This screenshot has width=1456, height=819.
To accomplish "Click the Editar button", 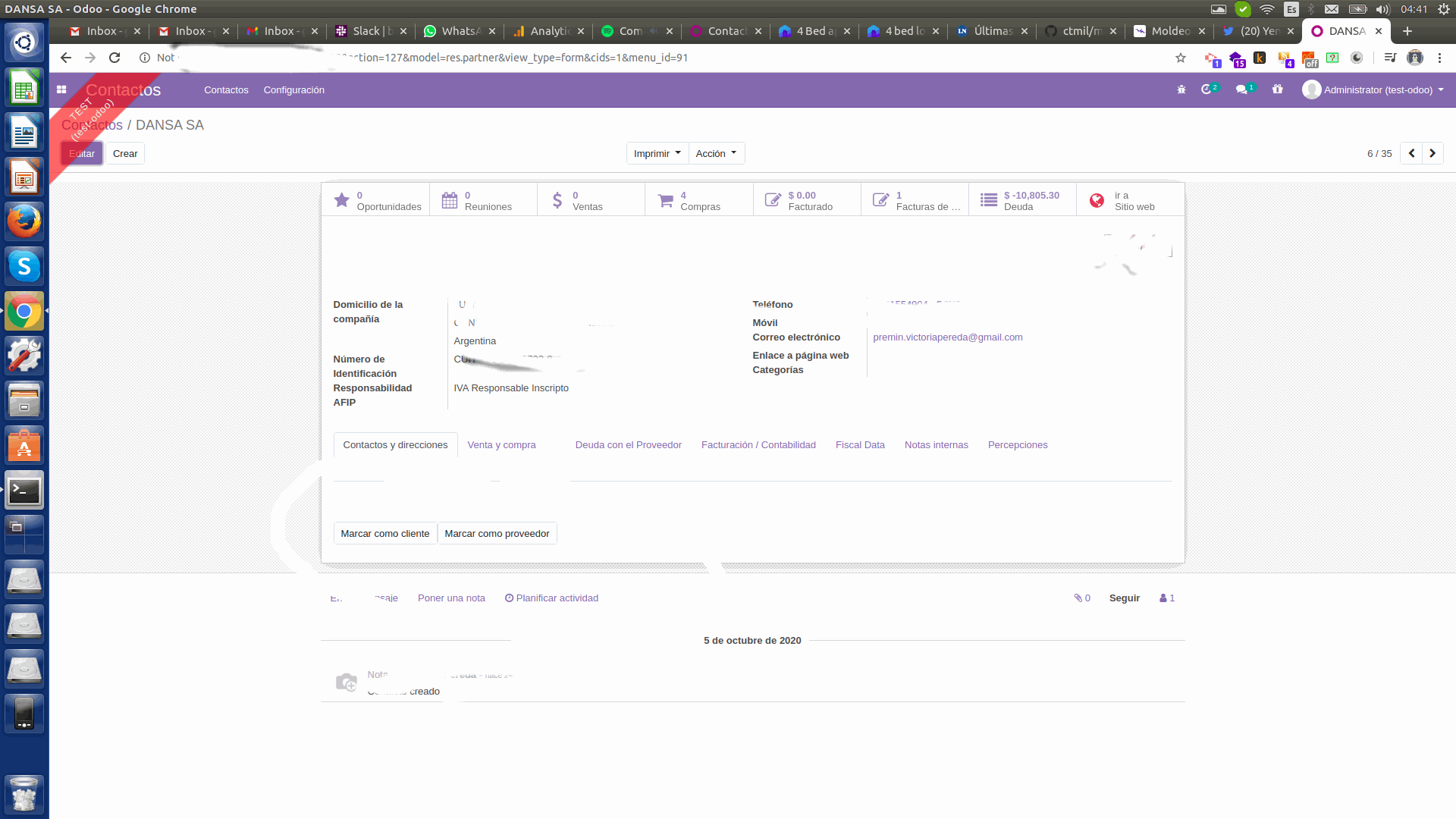I will [x=82, y=153].
